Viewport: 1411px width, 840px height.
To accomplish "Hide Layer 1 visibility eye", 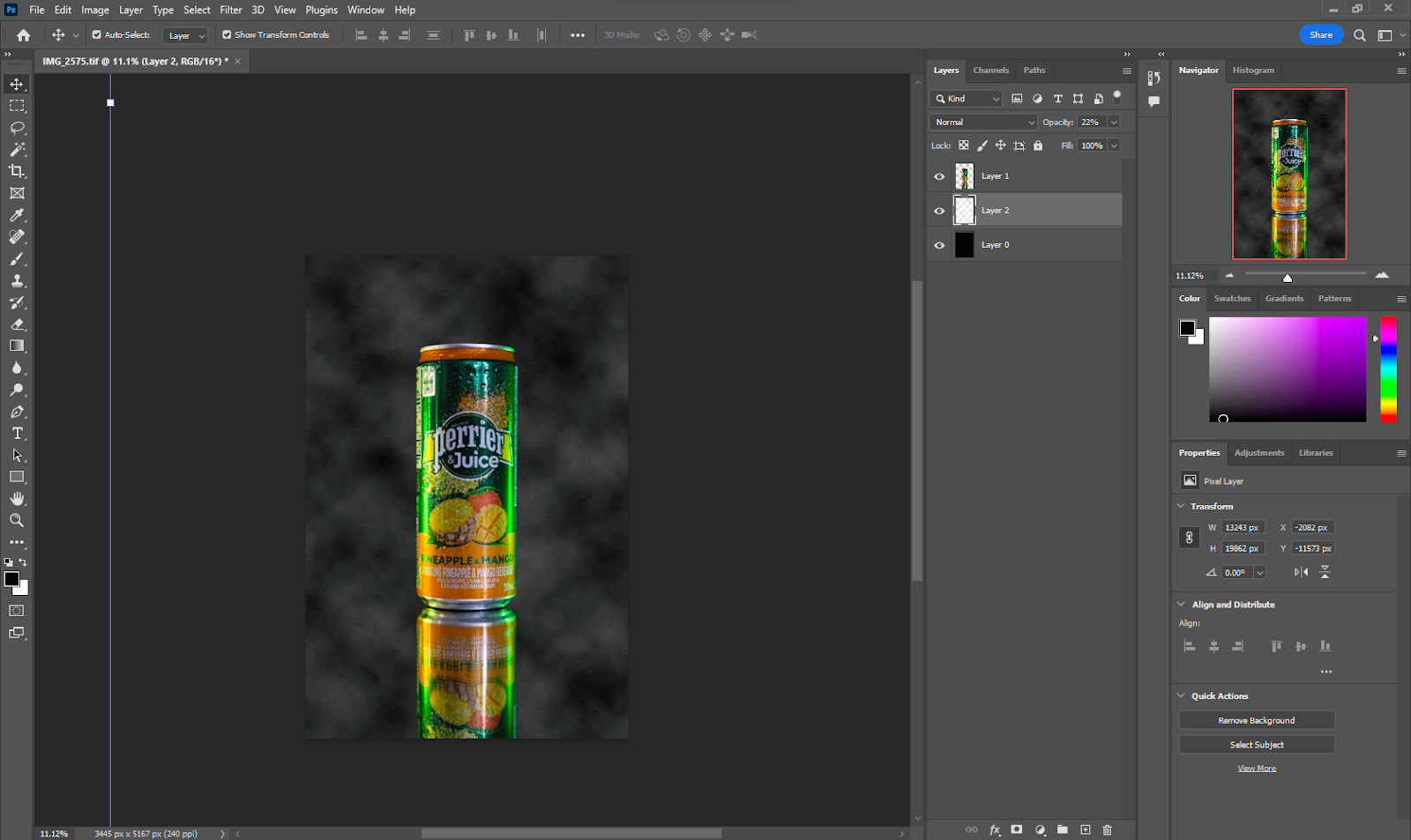I will tap(939, 176).
